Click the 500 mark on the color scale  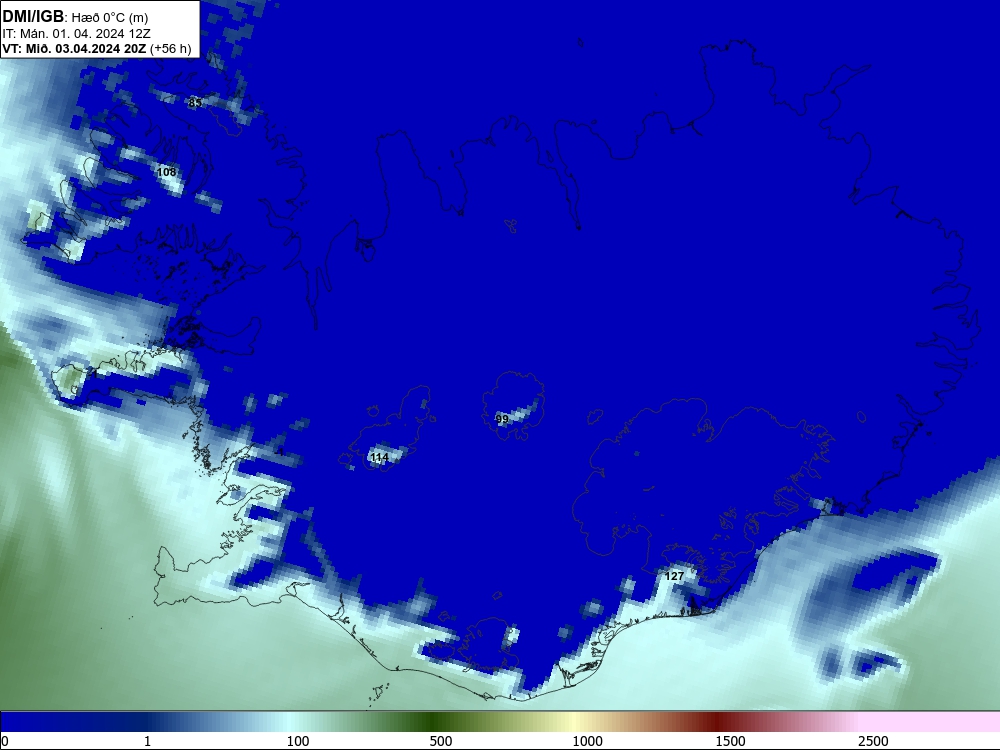(441, 741)
